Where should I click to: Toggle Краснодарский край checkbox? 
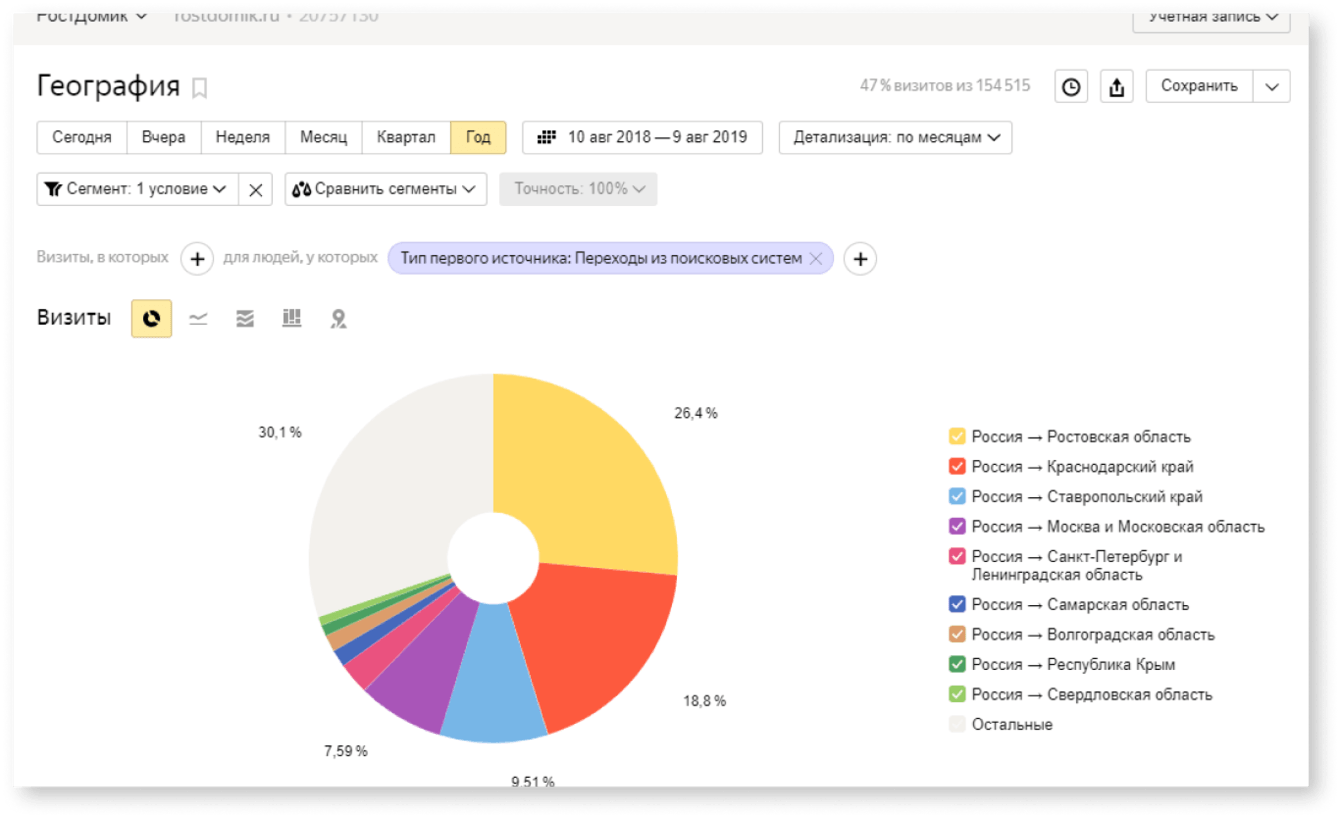point(957,466)
